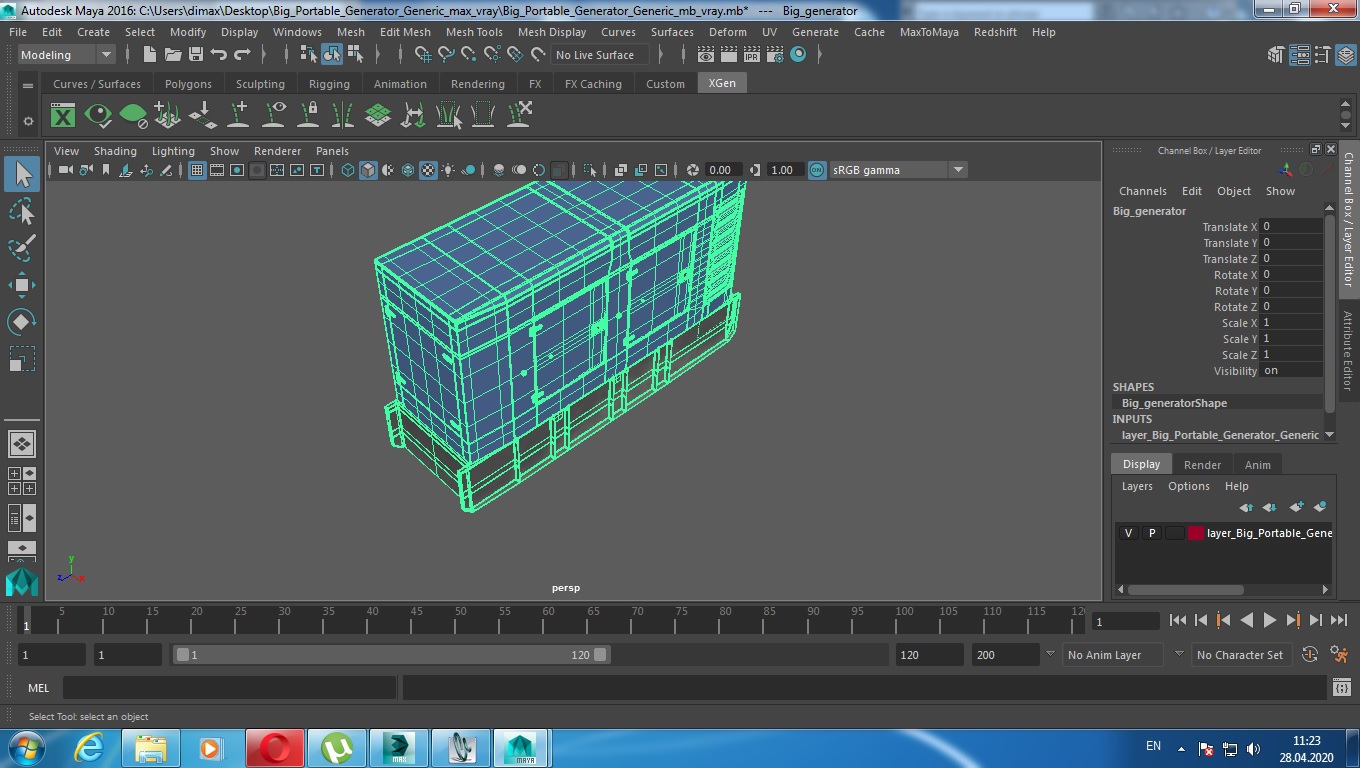Click the XGen window icon on shelf
Viewport: 1360px width, 768px height.
tap(63, 115)
